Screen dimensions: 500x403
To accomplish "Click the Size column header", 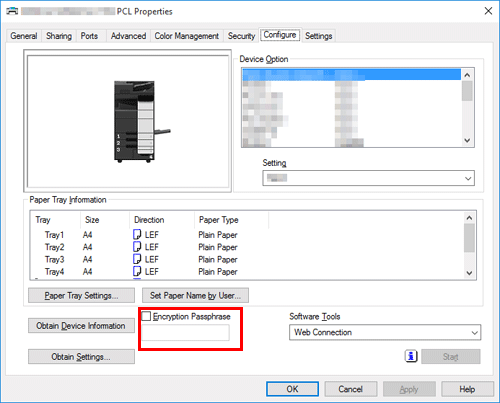I will coord(105,220).
